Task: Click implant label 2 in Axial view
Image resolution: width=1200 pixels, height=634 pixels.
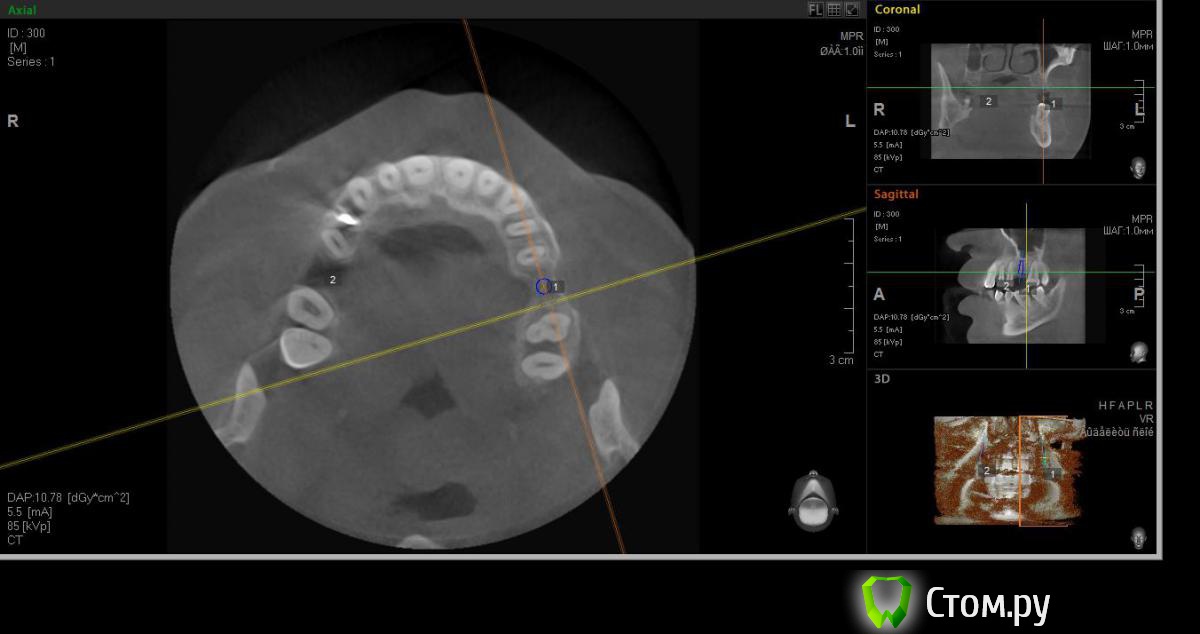Action: pos(332,279)
